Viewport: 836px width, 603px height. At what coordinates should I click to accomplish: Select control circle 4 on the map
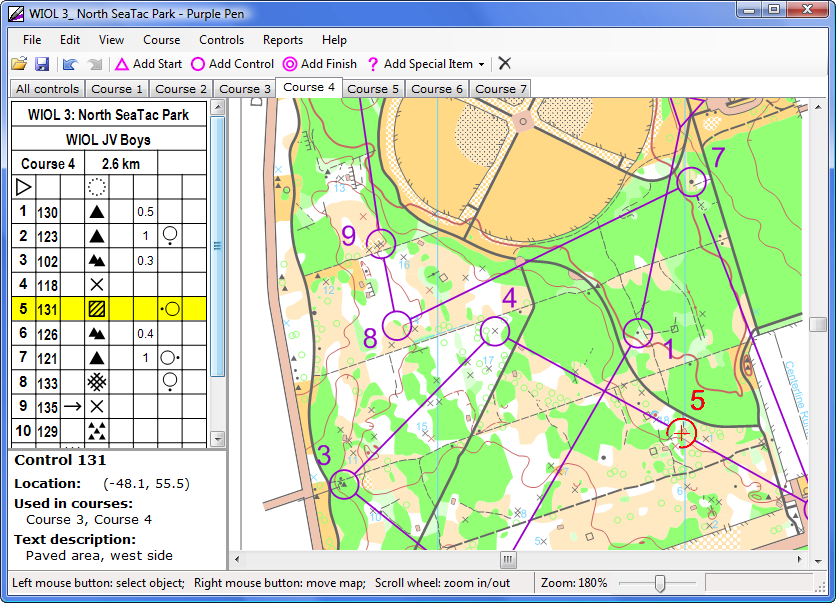(495, 331)
